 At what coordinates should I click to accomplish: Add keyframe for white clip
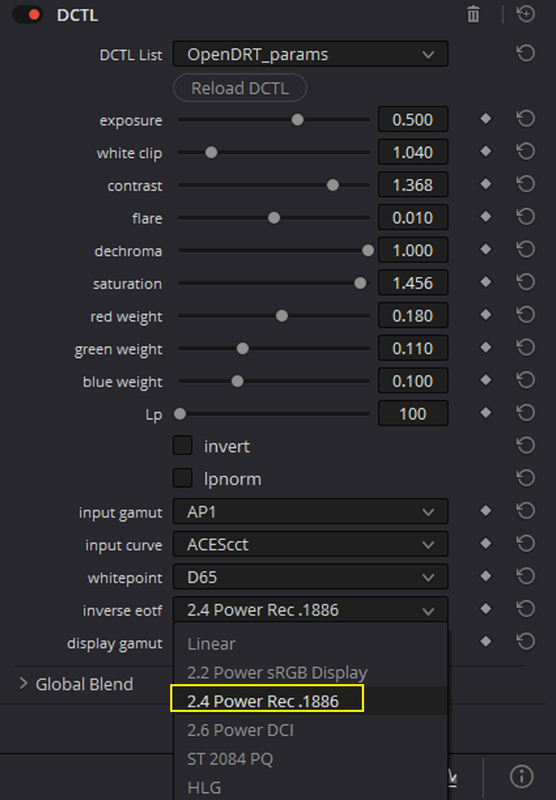pyautogui.click(x=486, y=152)
